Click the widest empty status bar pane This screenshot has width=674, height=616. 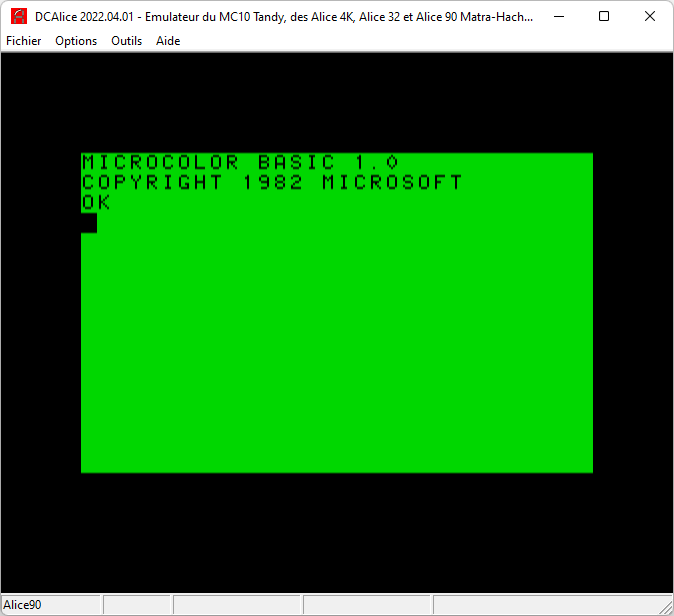[x=545, y=605]
